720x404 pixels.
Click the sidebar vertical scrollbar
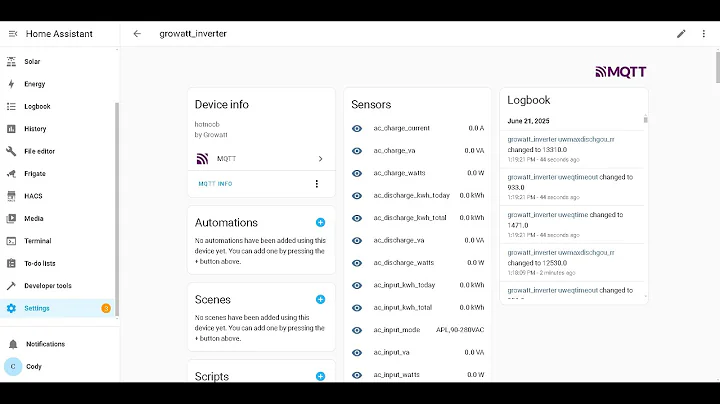point(117,209)
